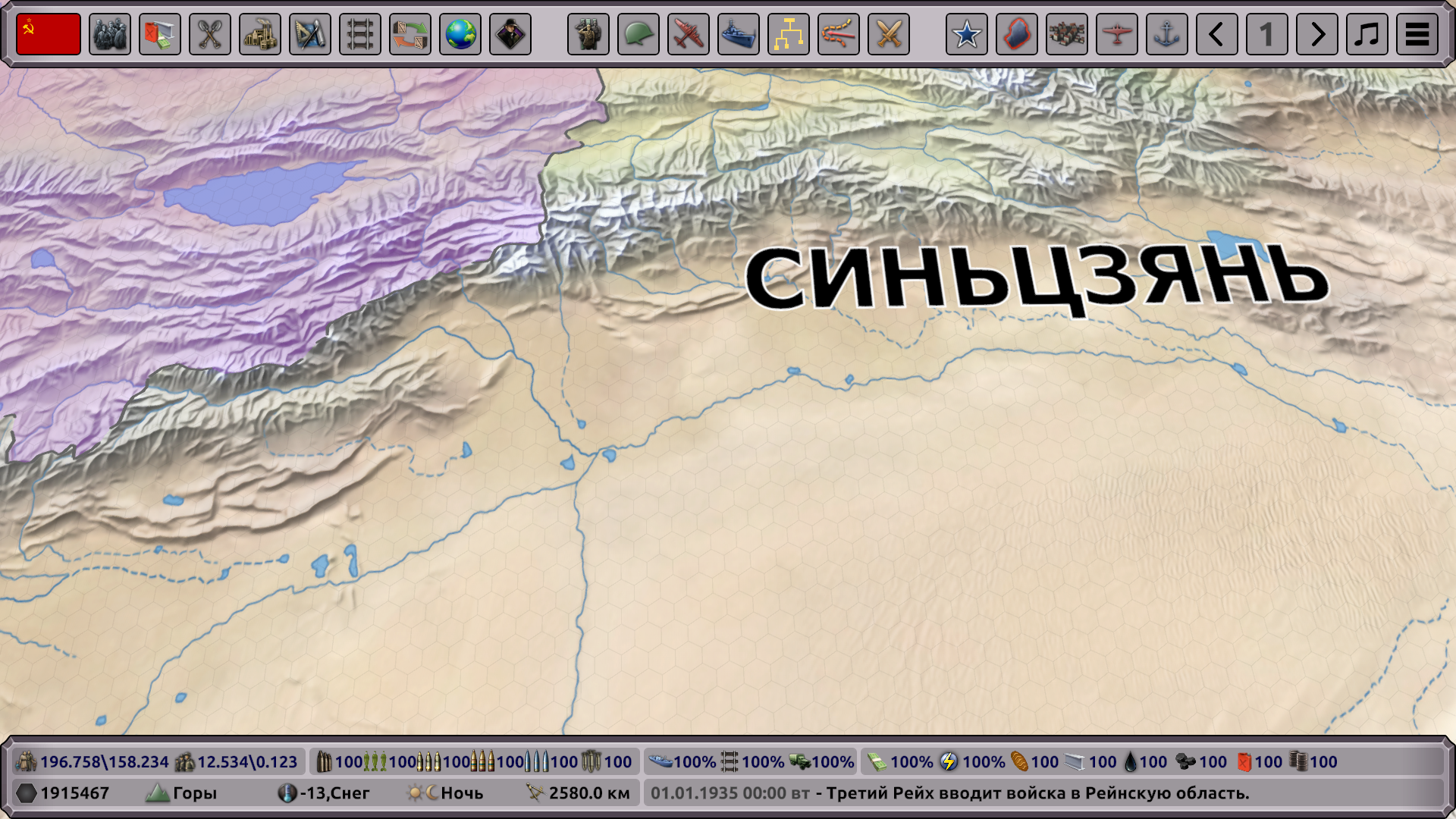
Task: Toggle the city buildings map filter
Action: click(x=1067, y=34)
